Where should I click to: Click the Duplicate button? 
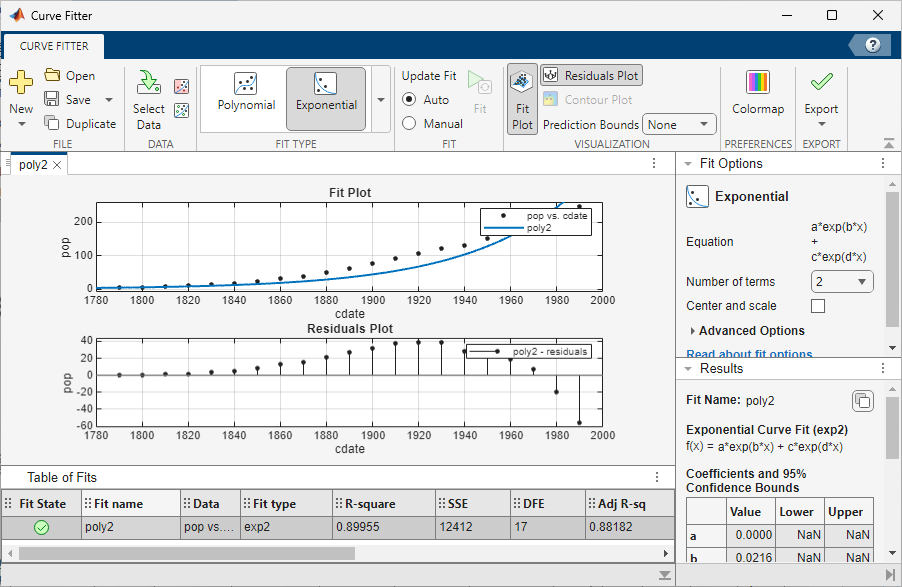[81, 124]
